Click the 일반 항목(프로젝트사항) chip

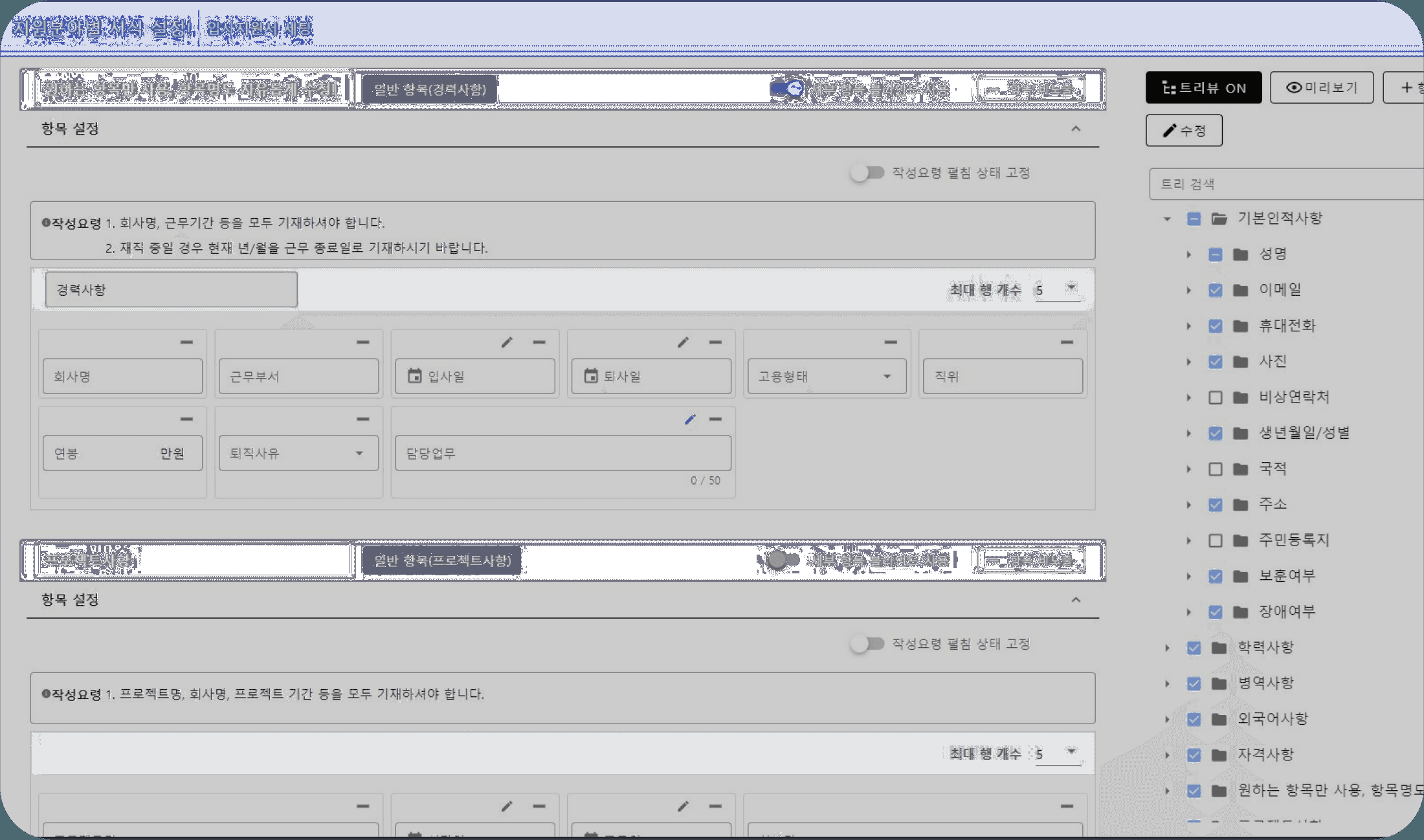point(442,560)
